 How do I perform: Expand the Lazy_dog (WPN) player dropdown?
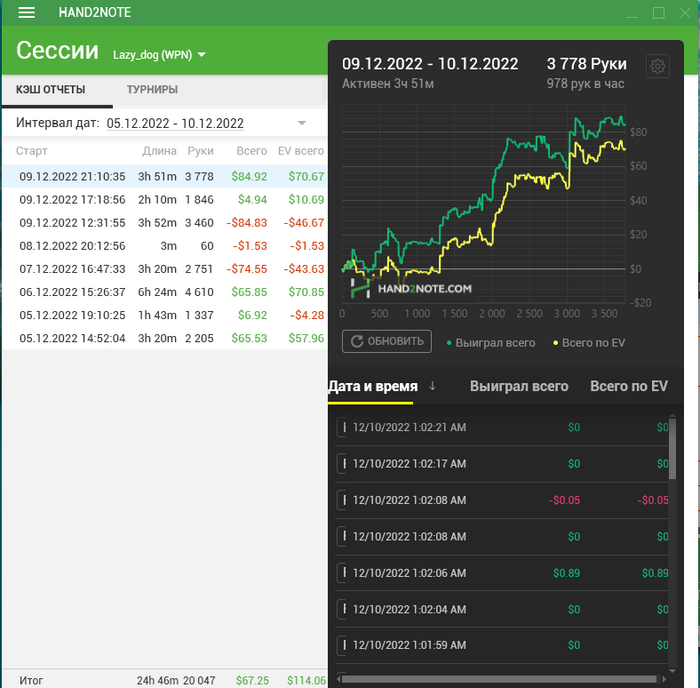tap(159, 55)
